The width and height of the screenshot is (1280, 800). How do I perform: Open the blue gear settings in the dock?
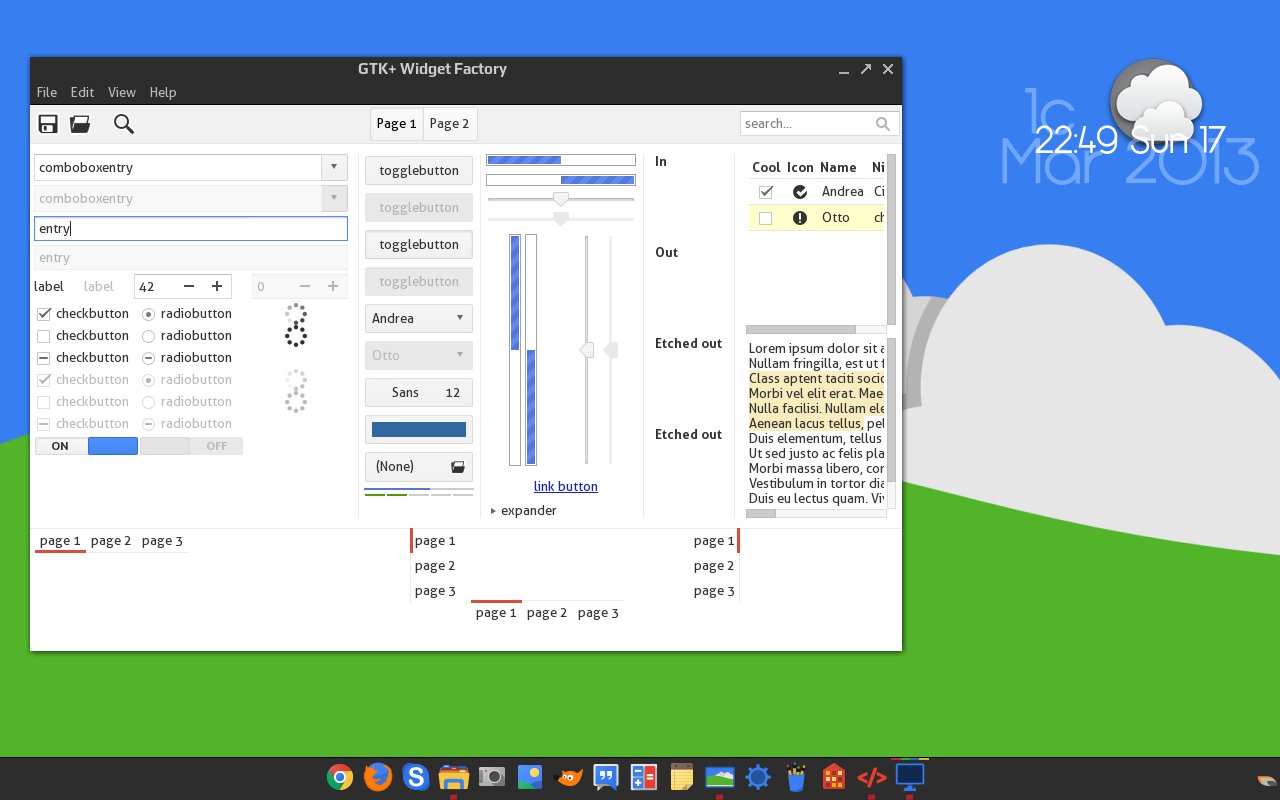point(758,777)
